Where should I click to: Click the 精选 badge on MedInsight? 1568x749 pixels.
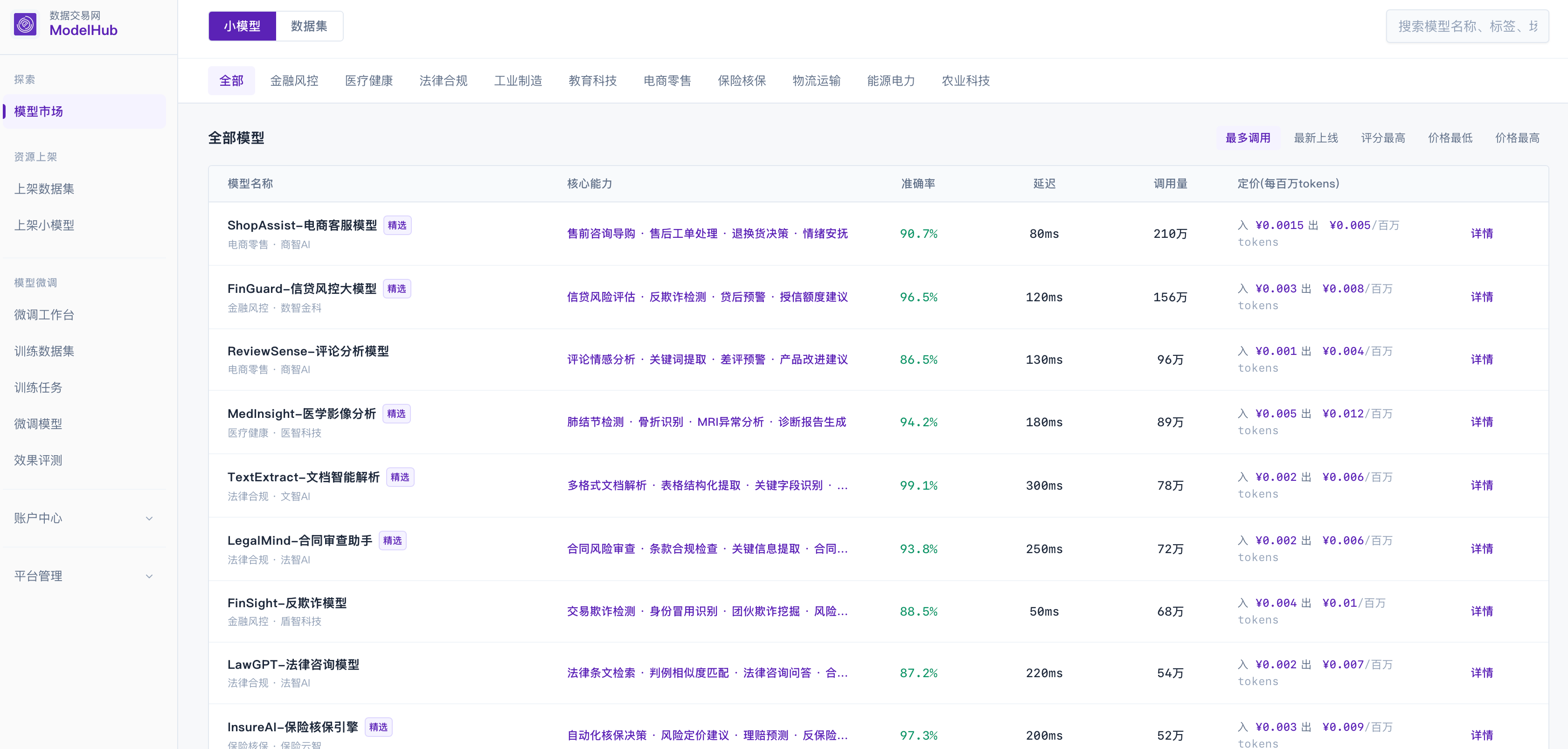tap(396, 414)
